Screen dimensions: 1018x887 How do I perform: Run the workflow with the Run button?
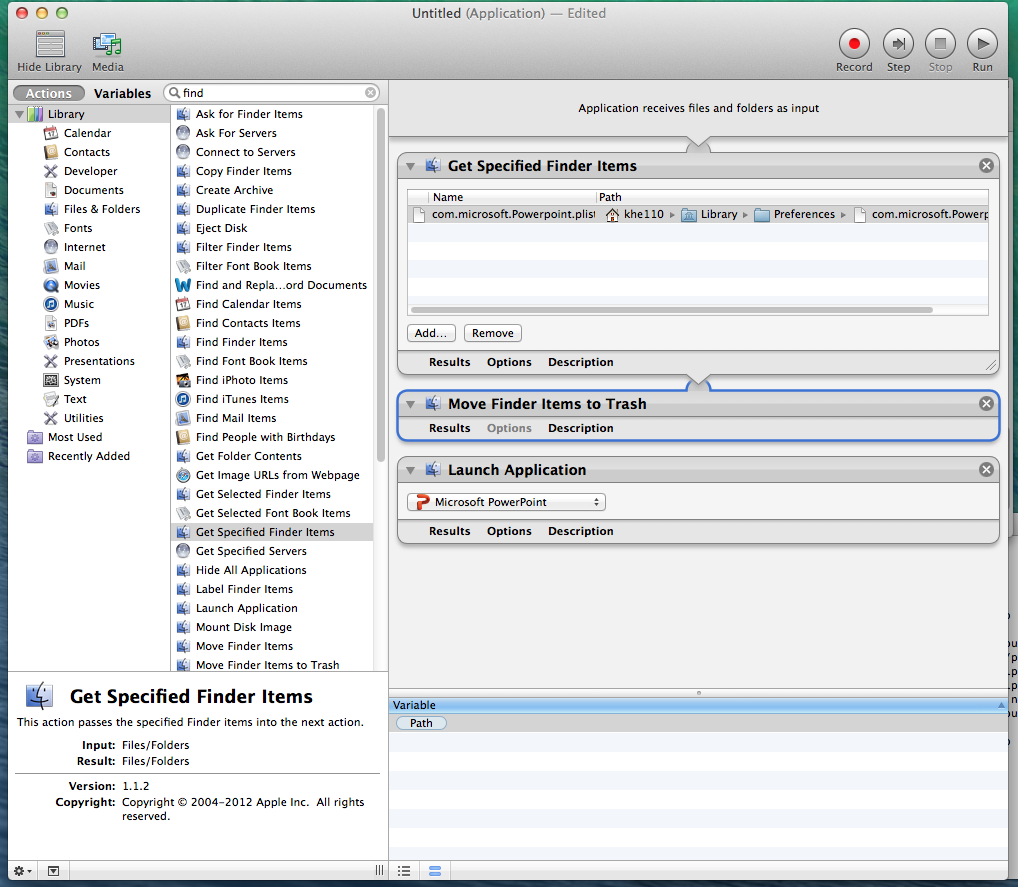982,44
